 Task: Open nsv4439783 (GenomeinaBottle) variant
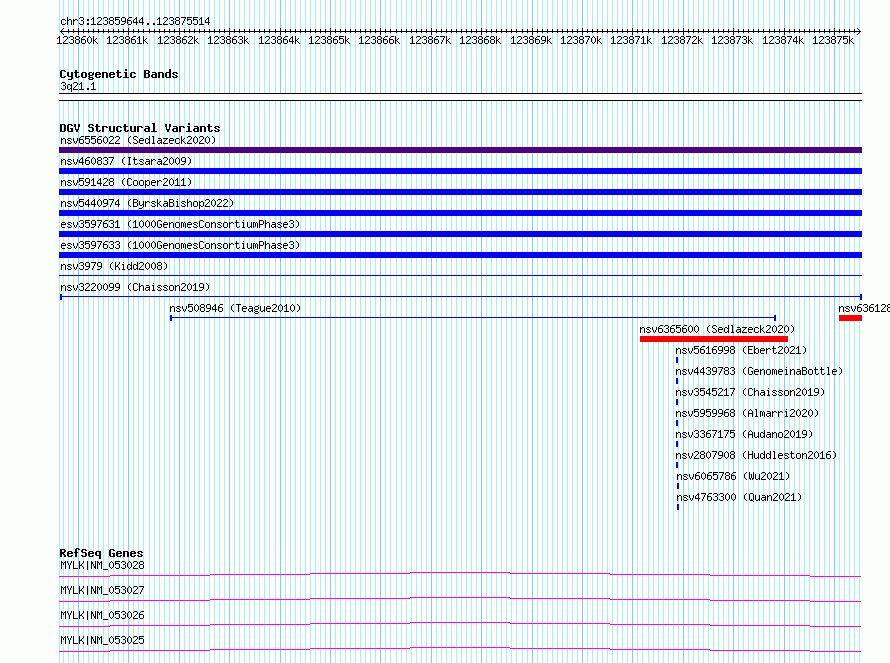tap(759, 371)
